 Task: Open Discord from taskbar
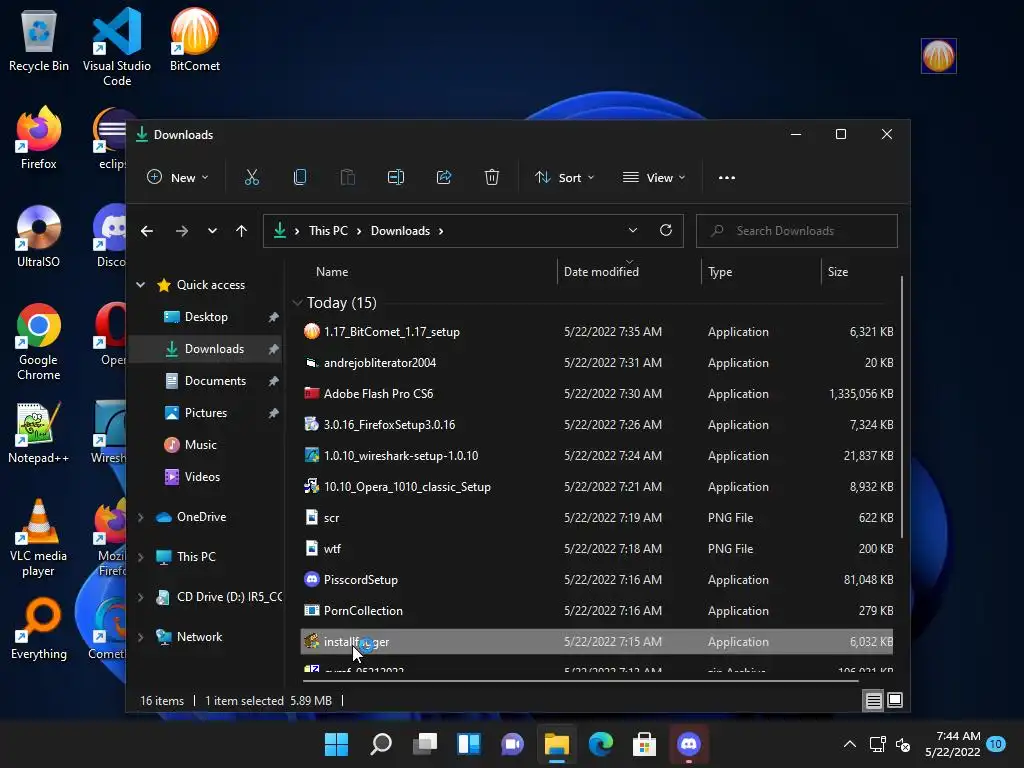(x=689, y=744)
